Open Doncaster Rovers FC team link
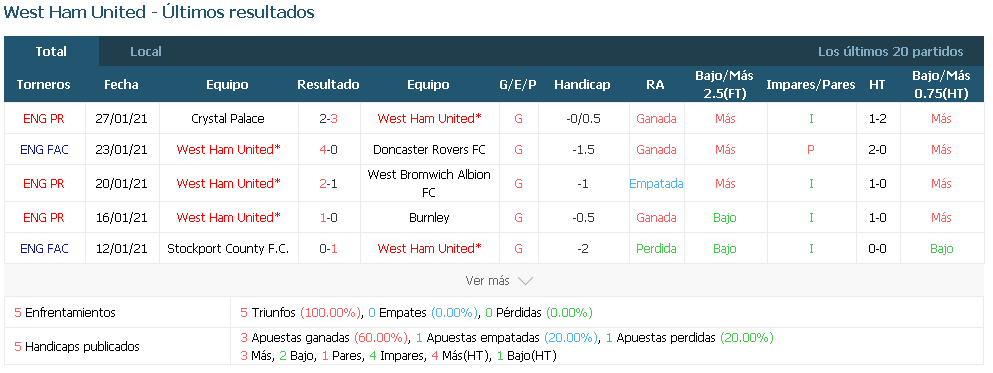Screen dimensions: 993x373 (x=429, y=150)
